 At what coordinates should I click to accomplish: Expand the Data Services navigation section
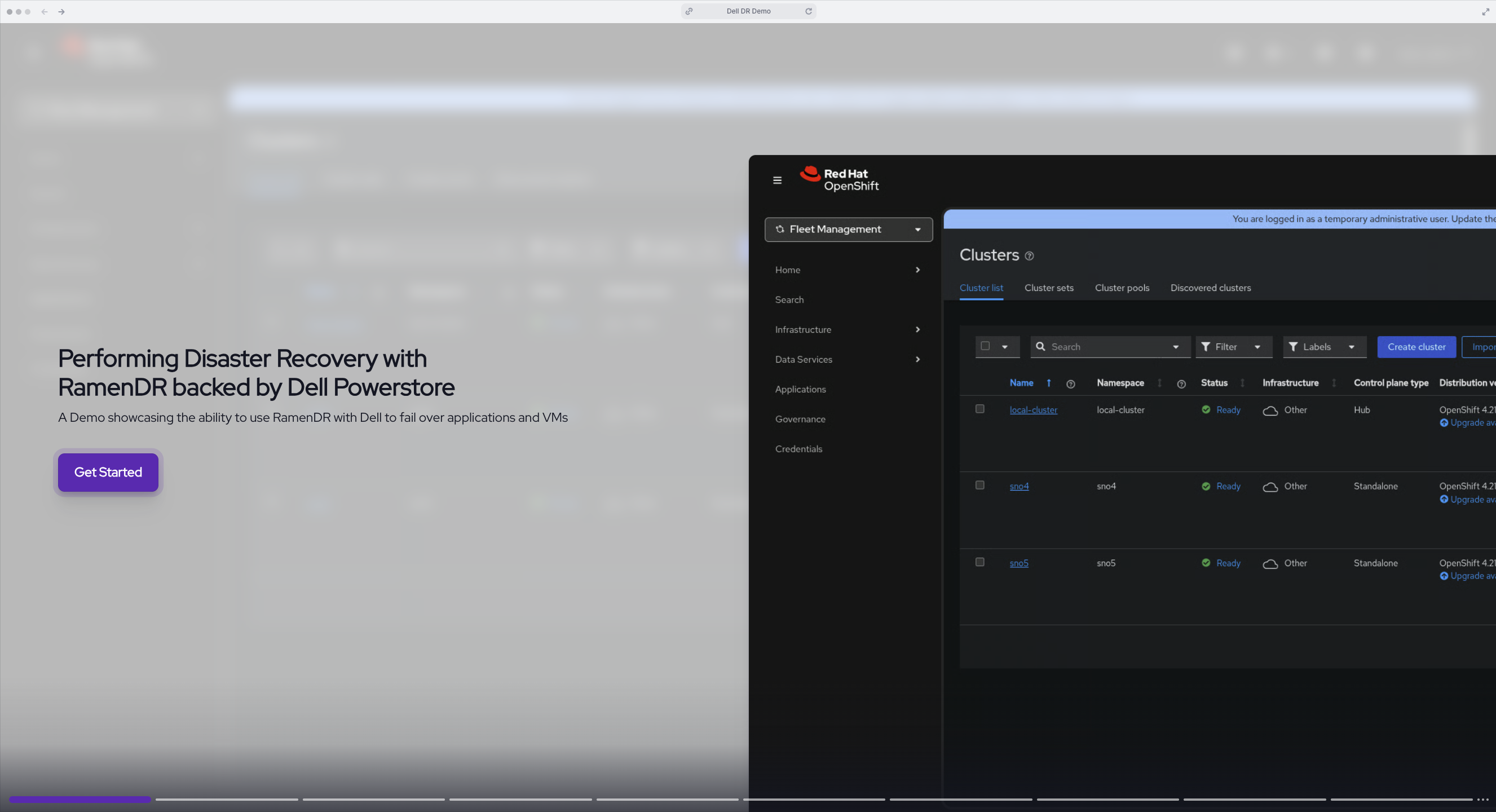click(x=848, y=360)
